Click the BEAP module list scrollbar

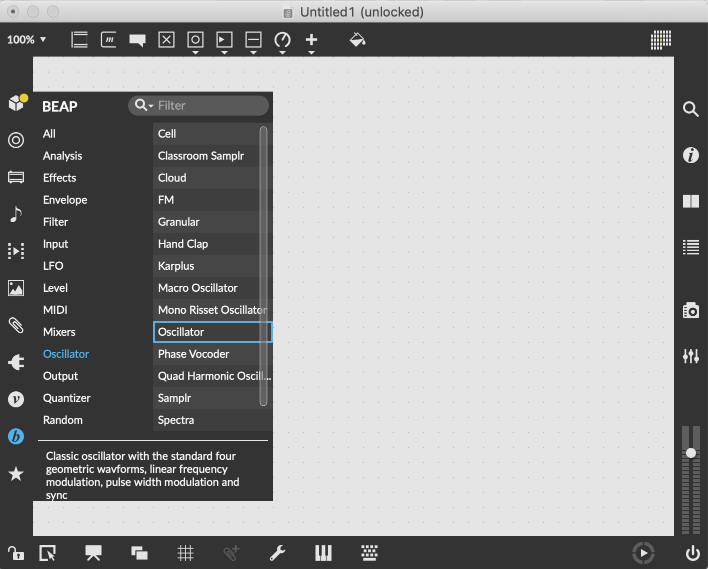(x=264, y=266)
